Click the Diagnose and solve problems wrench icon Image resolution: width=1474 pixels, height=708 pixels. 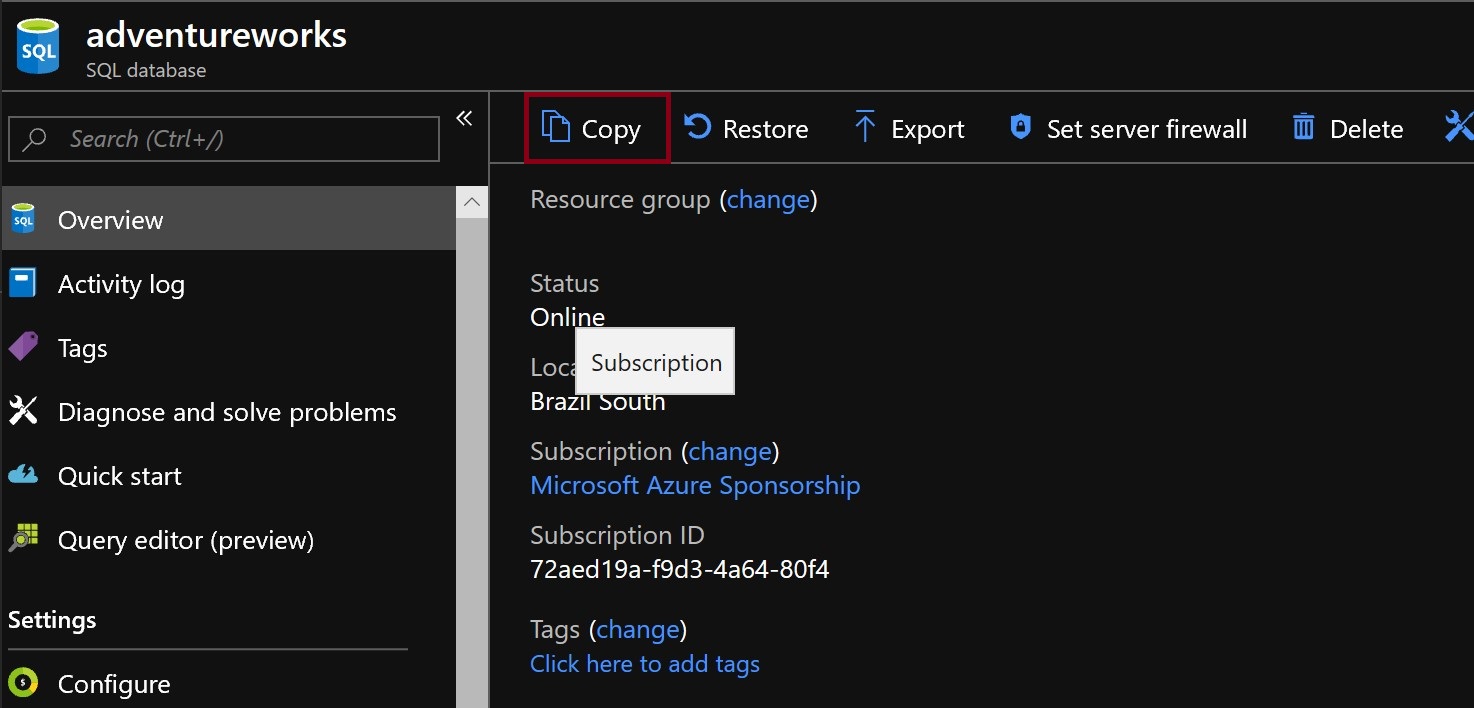23,411
